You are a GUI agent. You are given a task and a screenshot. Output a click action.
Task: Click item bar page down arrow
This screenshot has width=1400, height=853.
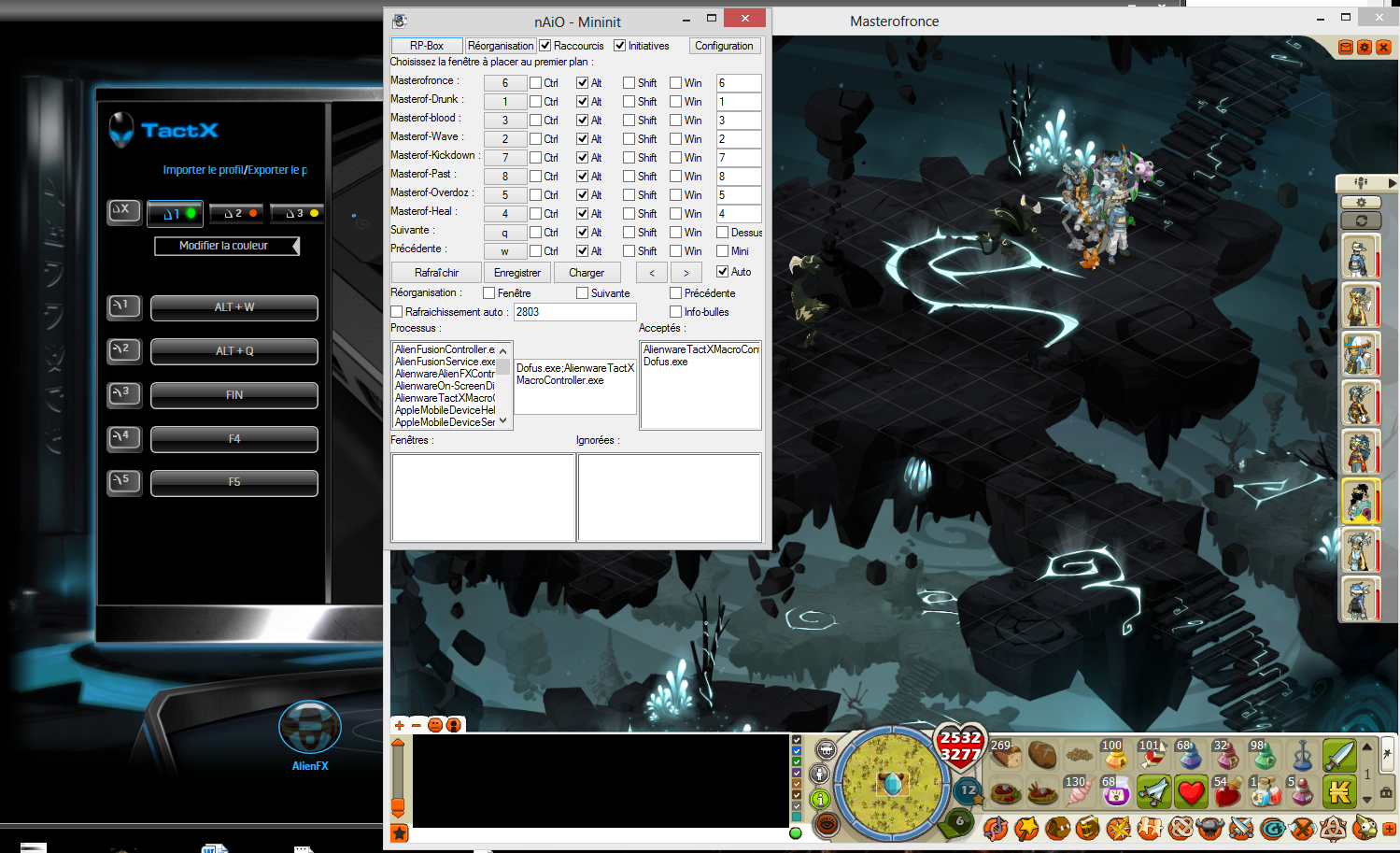pos(1366,800)
